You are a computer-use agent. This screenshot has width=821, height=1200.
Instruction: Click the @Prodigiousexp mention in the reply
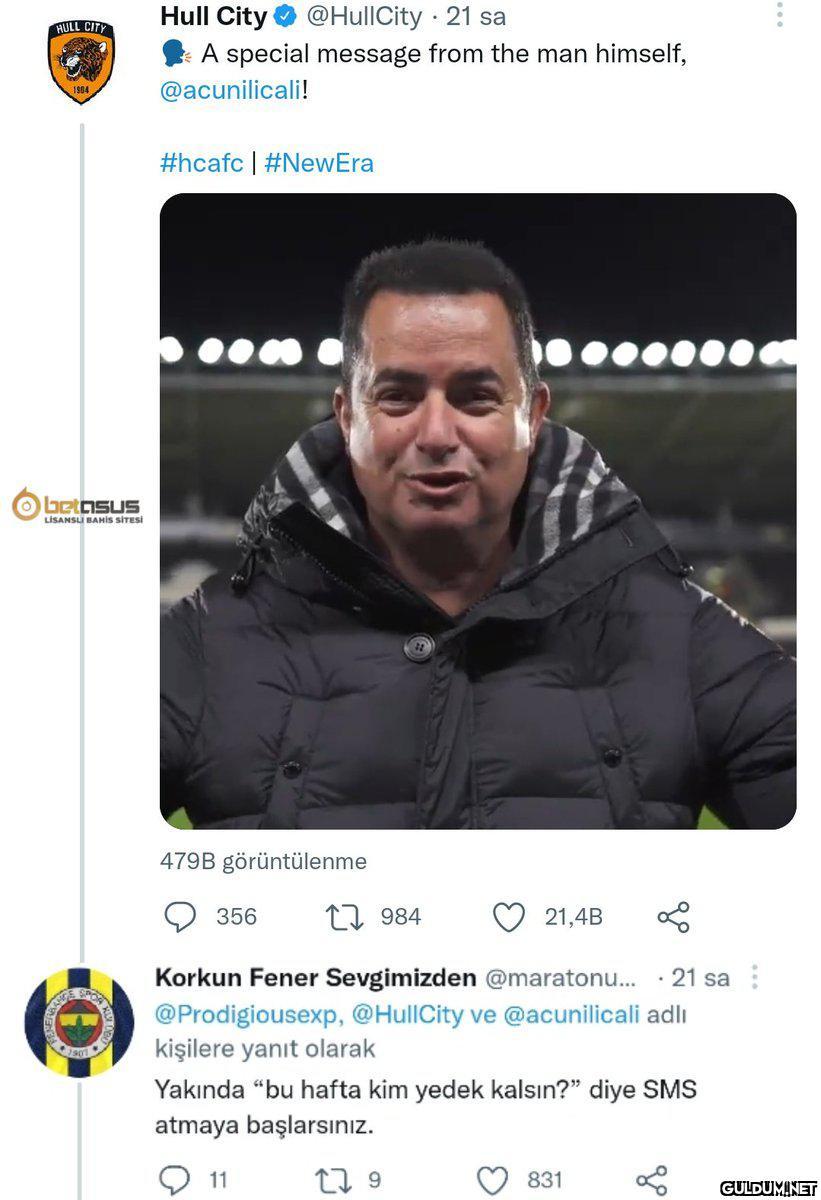[246, 1014]
